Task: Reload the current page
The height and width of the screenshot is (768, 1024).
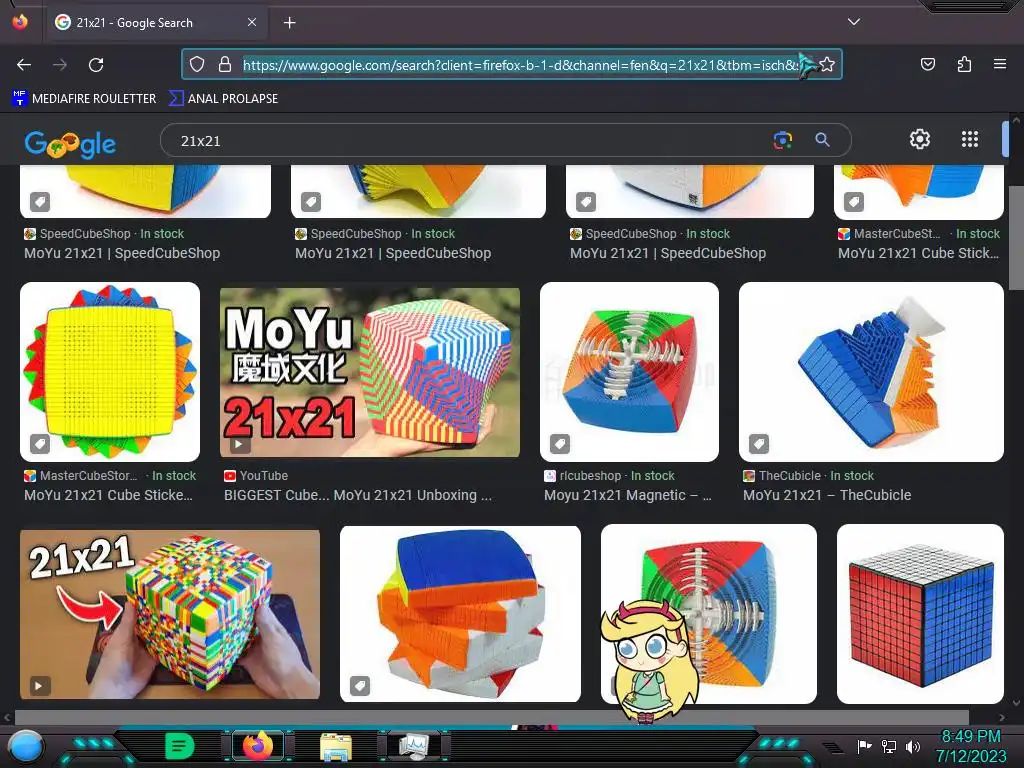Action: (96, 65)
